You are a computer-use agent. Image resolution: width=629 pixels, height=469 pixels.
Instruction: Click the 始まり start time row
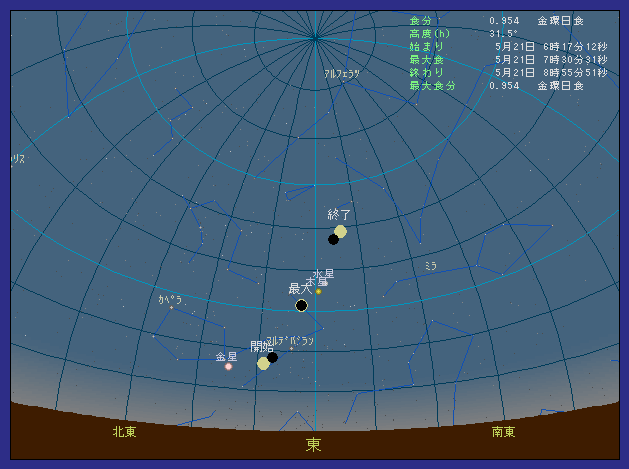point(507,46)
